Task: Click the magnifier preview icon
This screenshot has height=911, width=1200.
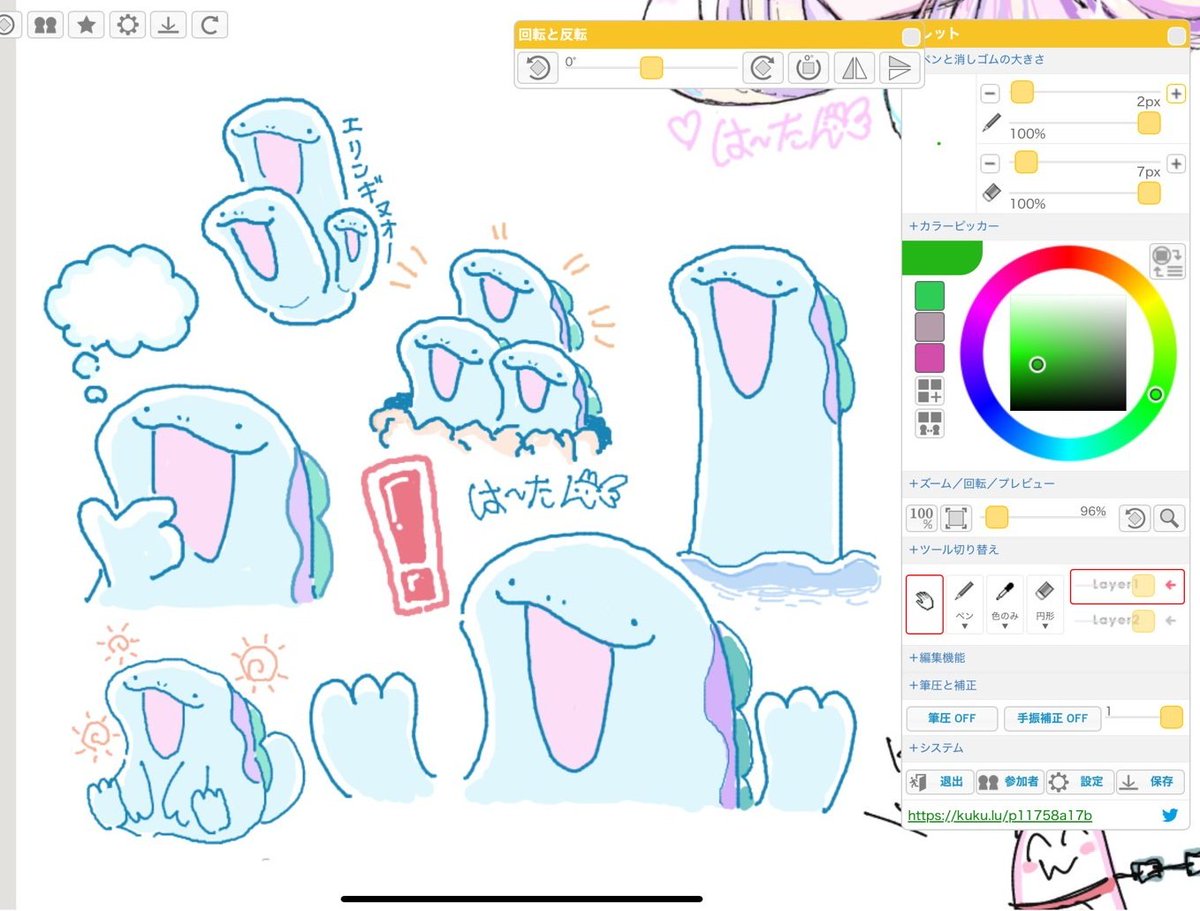Action: [x=1168, y=518]
